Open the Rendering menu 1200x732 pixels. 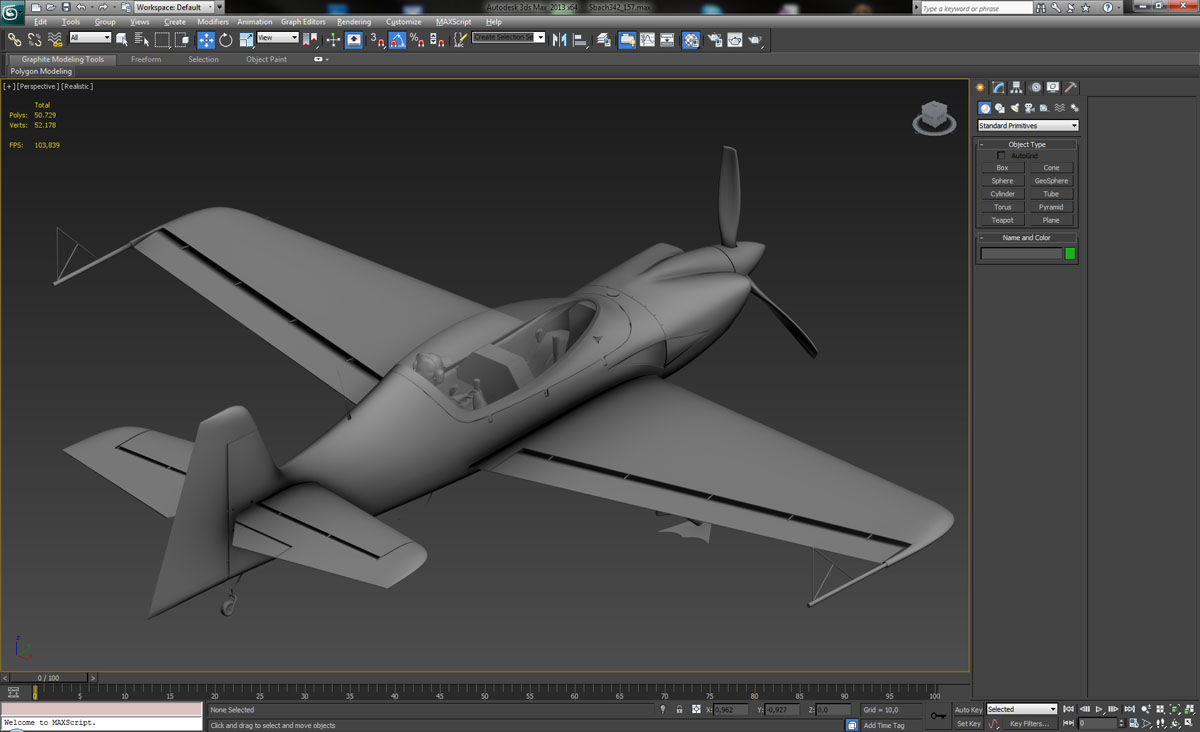click(353, 21)
